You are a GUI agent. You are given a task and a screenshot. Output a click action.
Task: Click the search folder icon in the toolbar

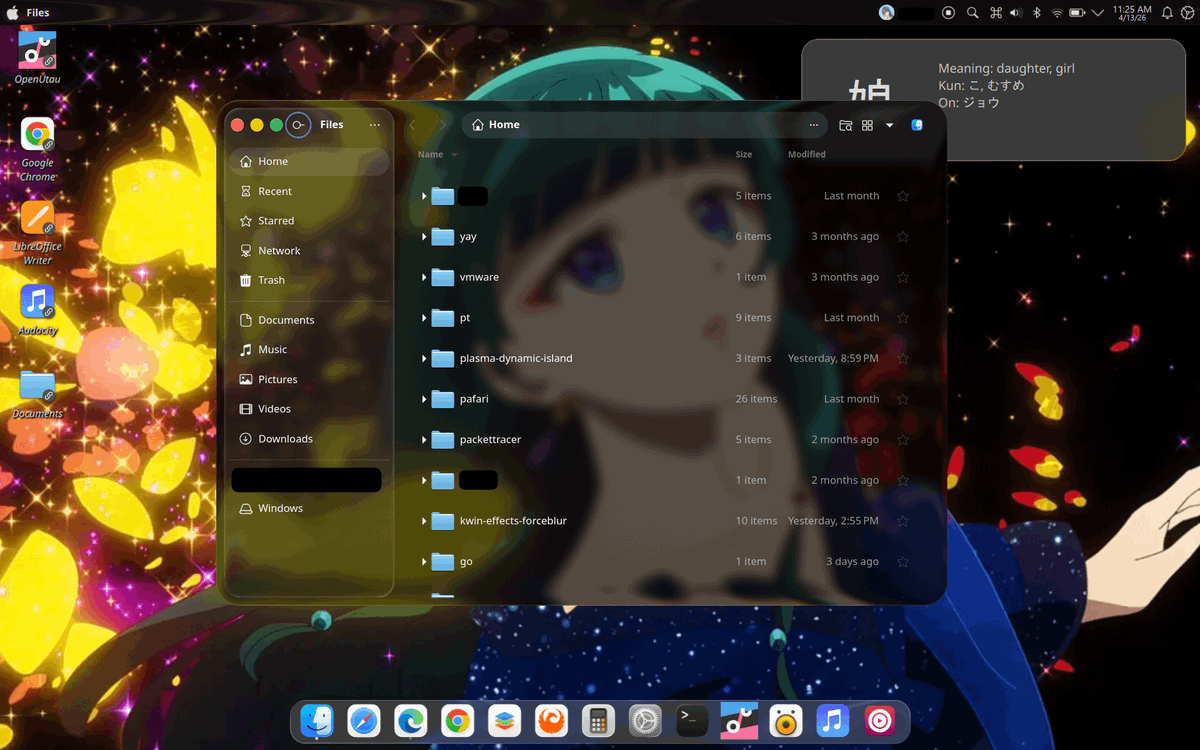click(845, 125)
